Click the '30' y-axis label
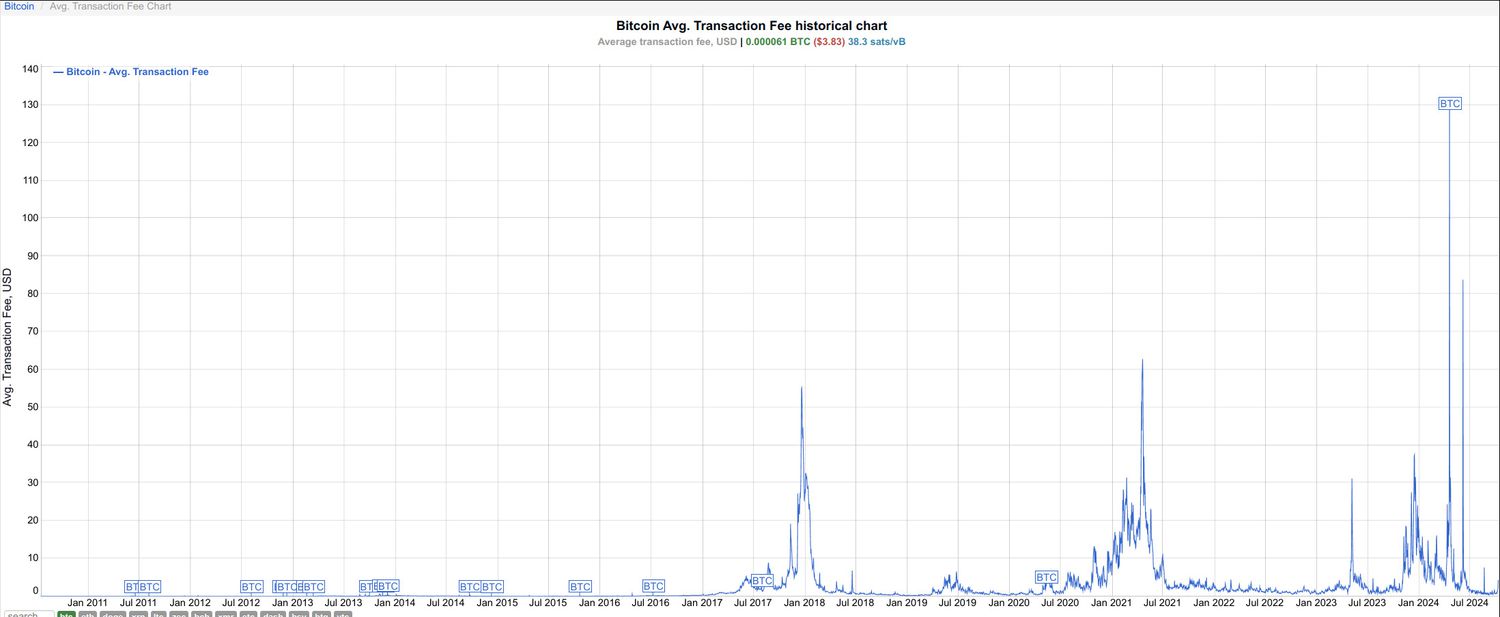 (x=32, y=482)
